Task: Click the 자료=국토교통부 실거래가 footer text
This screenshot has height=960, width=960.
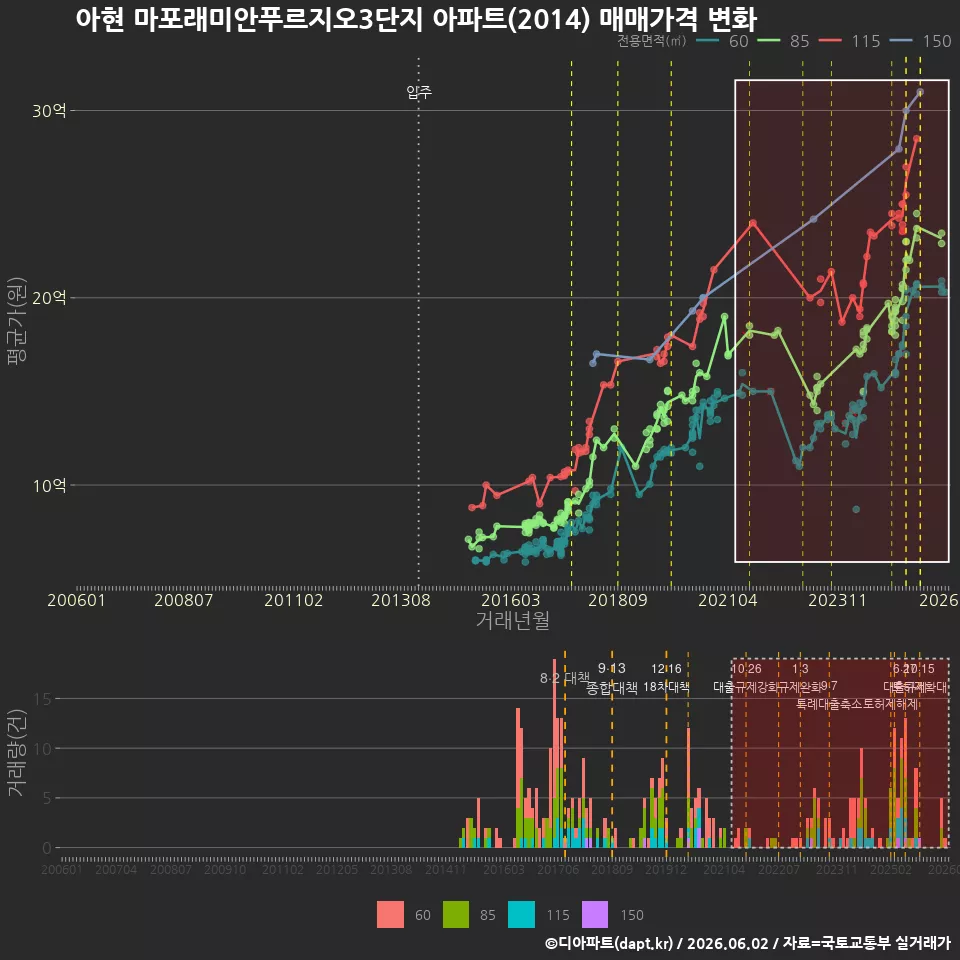Action: click(866, 943)
